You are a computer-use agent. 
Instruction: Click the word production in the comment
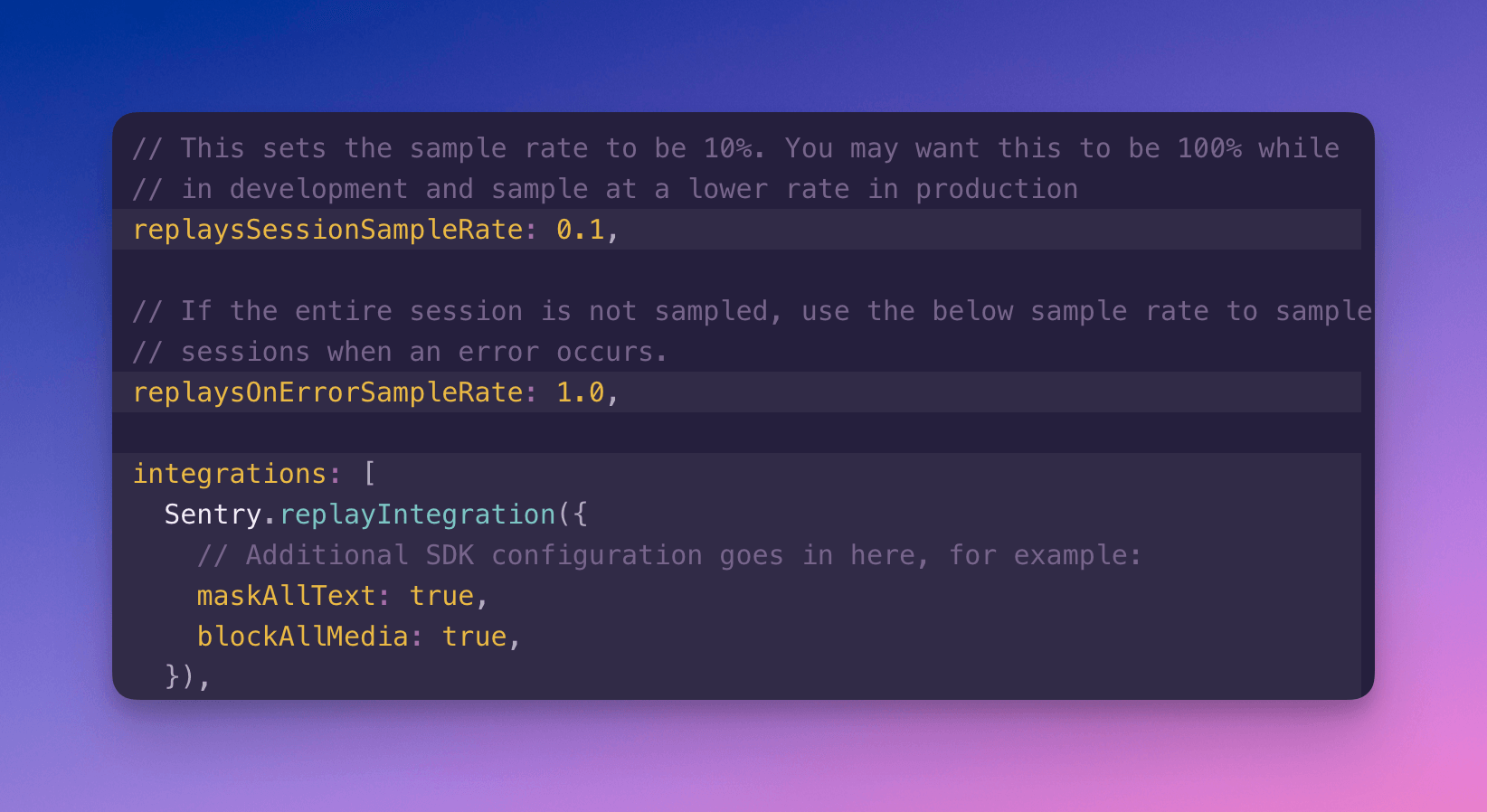(996, 189)
